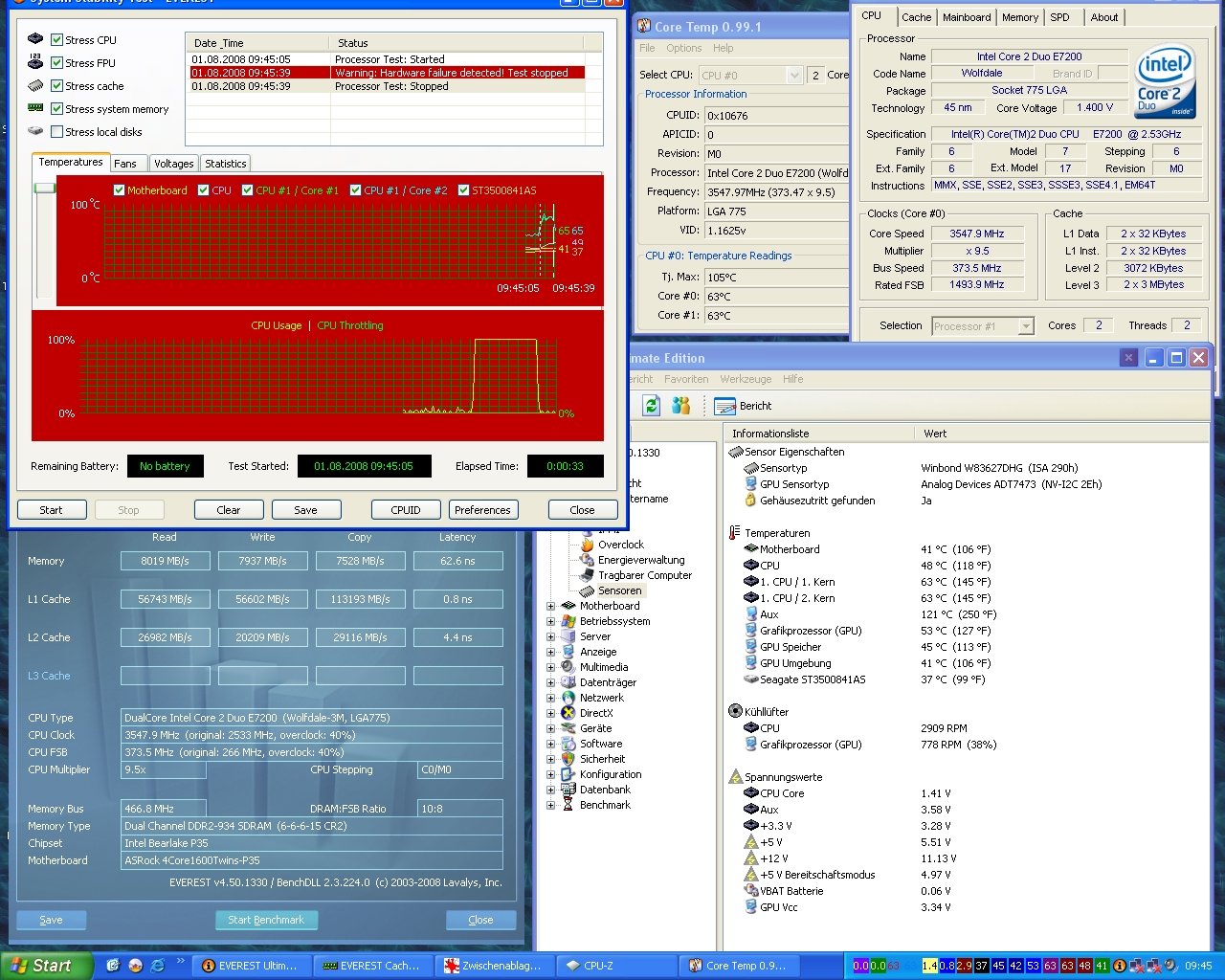Click Gehäusezutritt gefunden lock icon
The height and width of the screenshot is (980, 1225).
click(x=751, y=501)
